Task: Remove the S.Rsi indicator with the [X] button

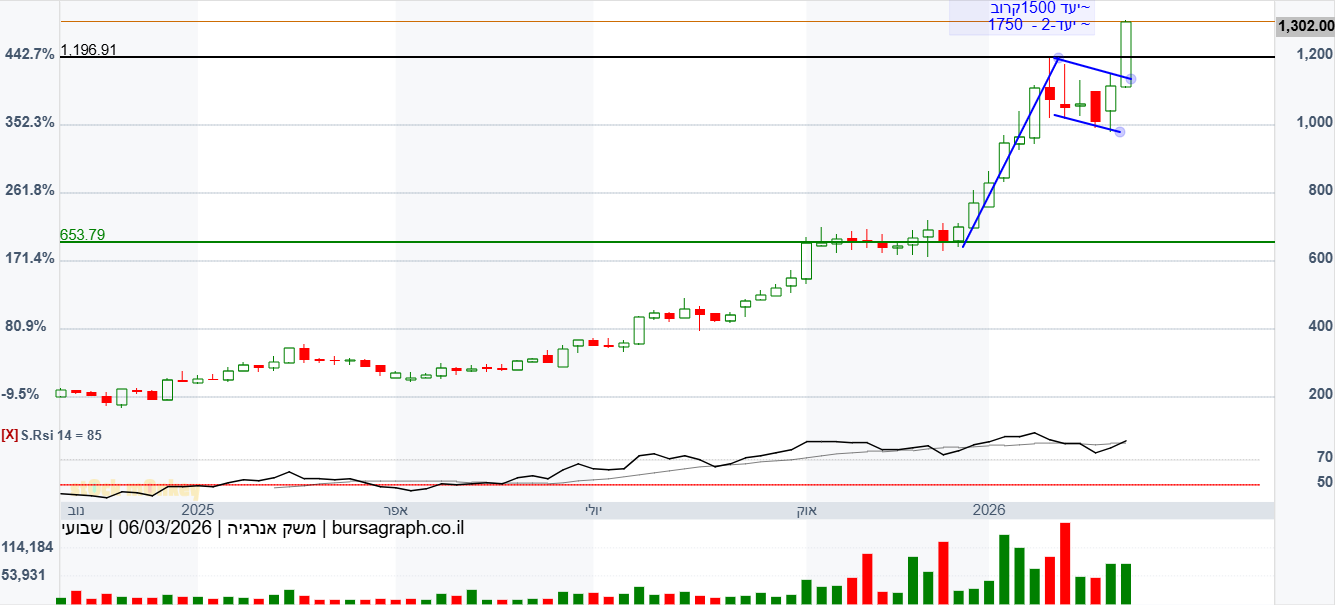Action: [9, 435]
